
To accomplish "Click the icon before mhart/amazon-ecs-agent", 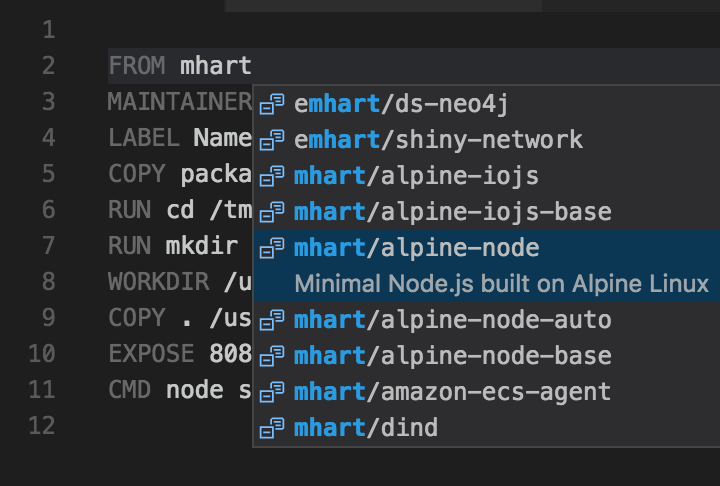I will [x=272, y=392].
